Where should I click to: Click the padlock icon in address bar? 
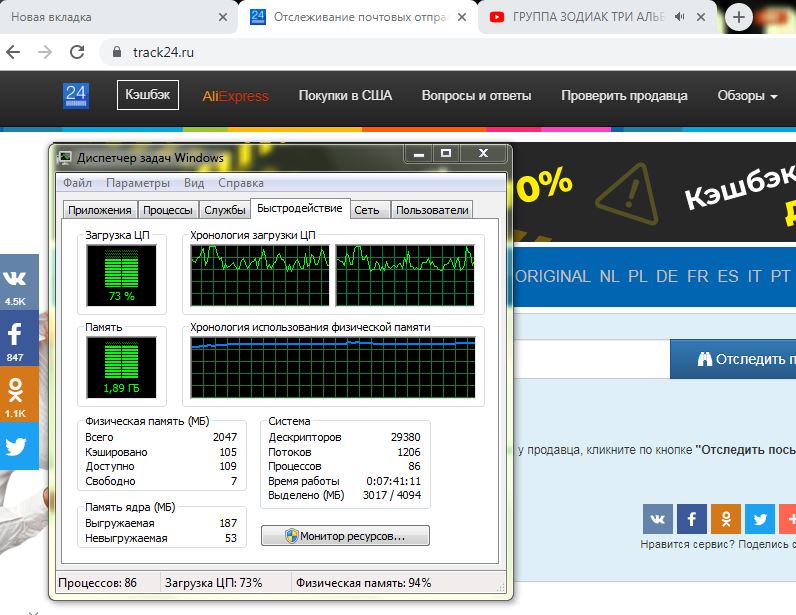coord(117,52)
